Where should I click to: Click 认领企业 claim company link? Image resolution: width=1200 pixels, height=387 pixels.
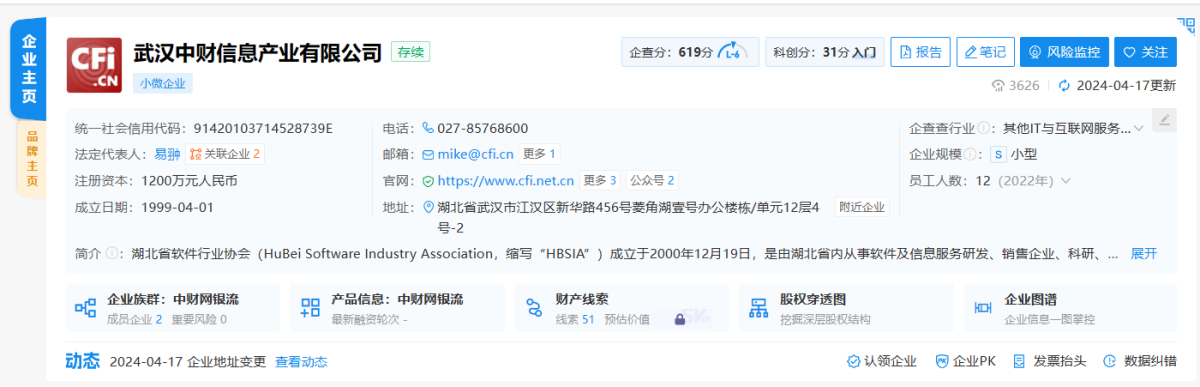coord(882,361)
